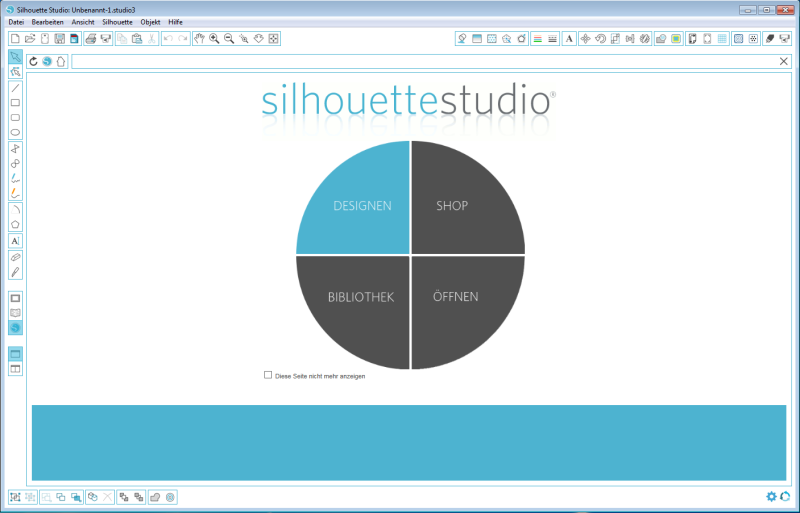Open the Objekt menu
800x513 pixels.
[151, 22]
